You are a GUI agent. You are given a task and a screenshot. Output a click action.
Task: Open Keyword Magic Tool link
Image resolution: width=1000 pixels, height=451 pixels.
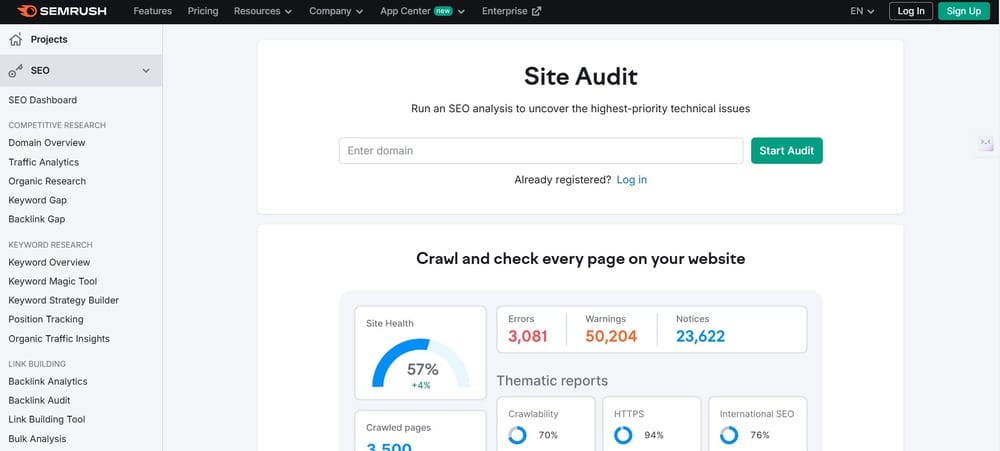(53, 281)
